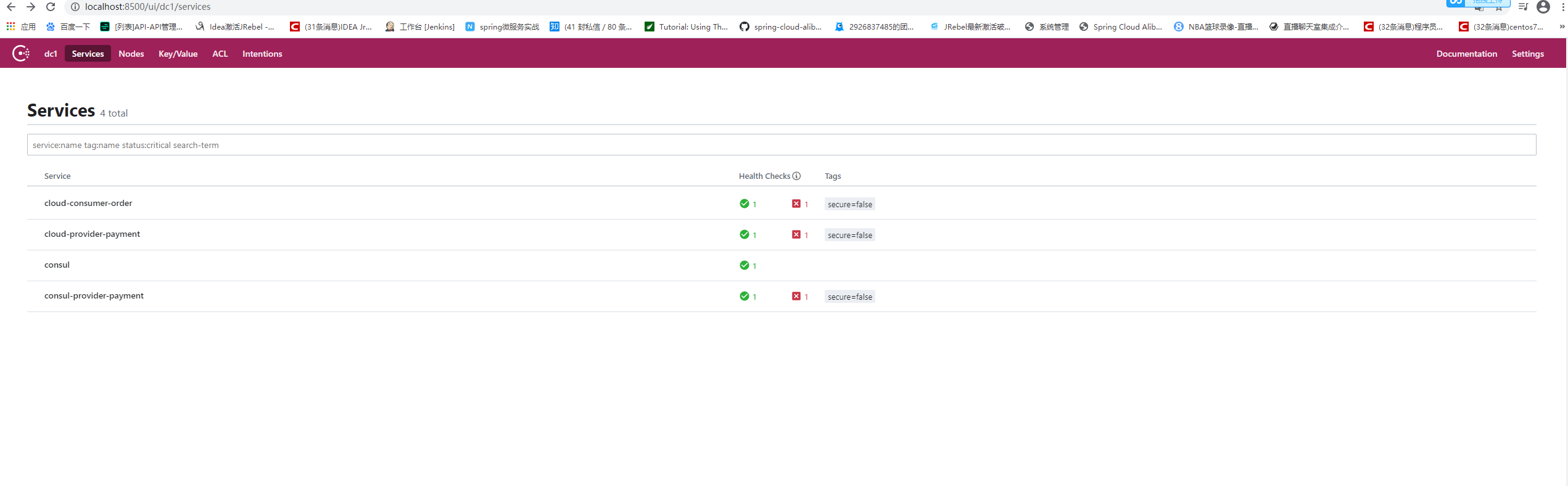1568x486 pixels.
Task: Open the Health Checks info icon
Action: 796,176
